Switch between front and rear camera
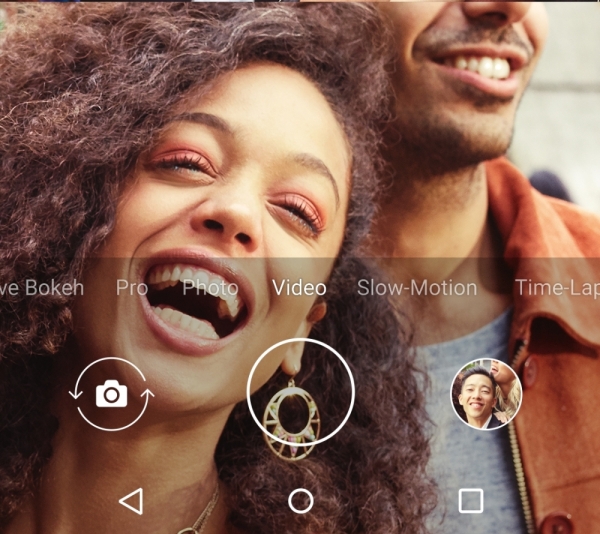The height and width of the screenshot is (534, 600). pos(111,394)
